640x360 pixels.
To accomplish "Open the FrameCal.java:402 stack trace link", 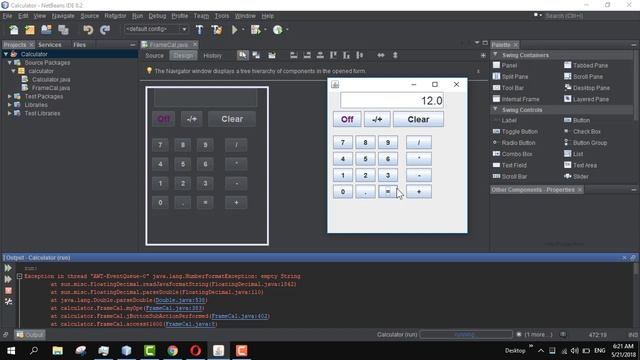I will coord(240,316).
